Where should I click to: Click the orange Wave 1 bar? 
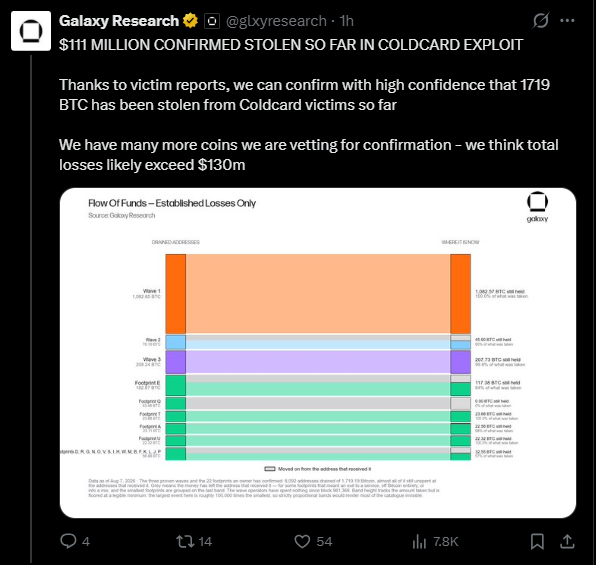coord(176,294)
